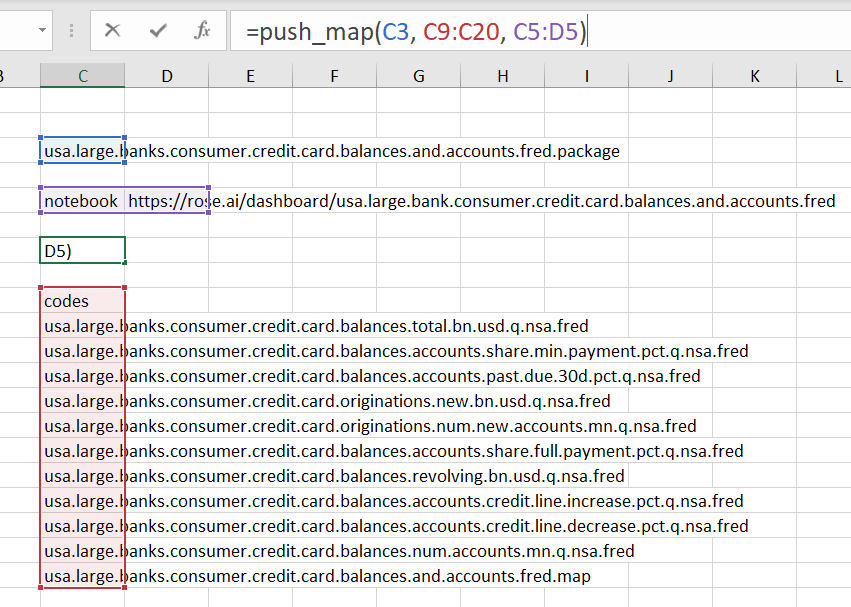851x607 pixels.
Task: Open Insert Function via fx icon
Action: point(202,30)
